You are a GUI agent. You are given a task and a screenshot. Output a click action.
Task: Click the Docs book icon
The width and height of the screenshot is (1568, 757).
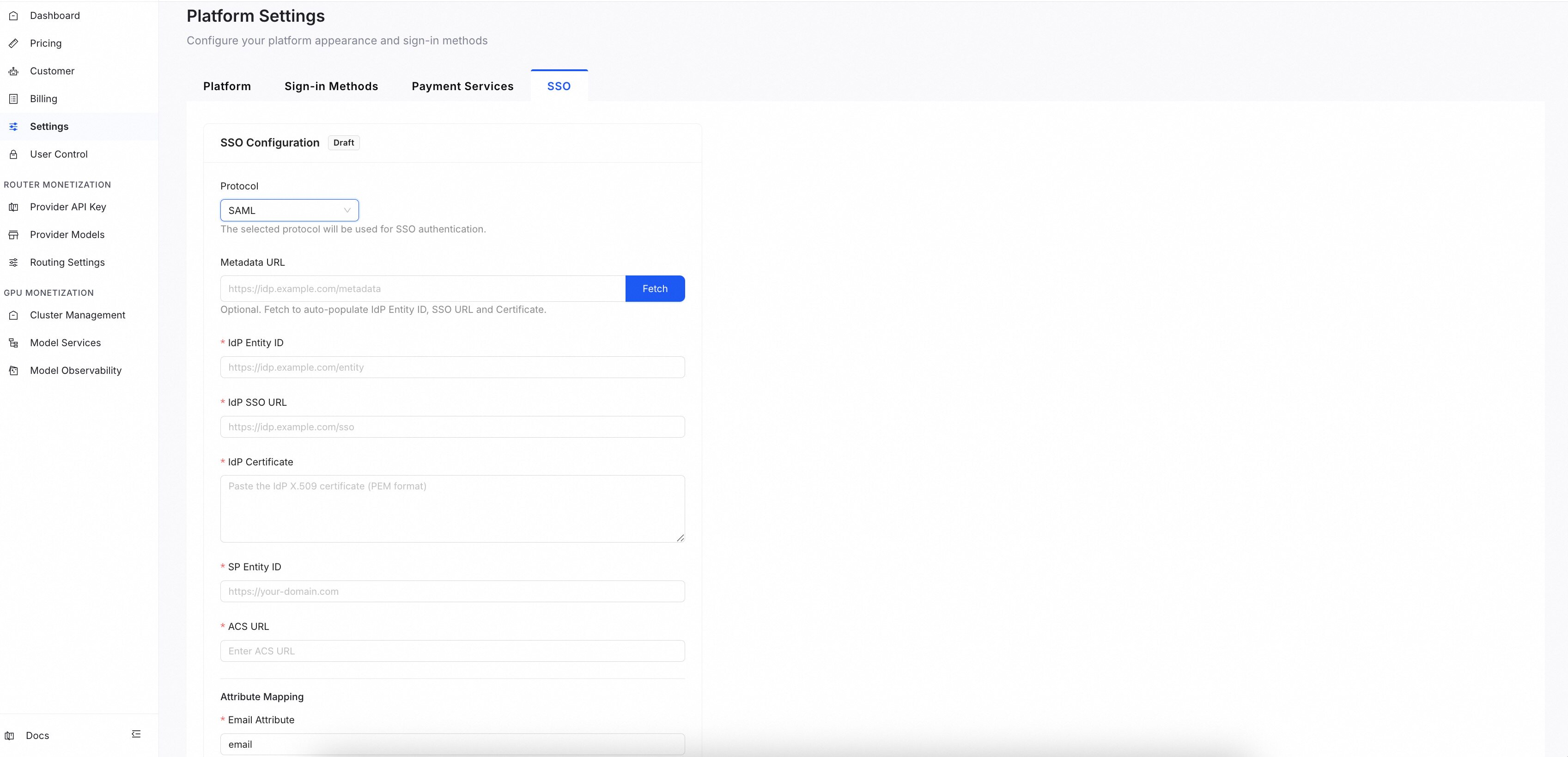click(9, 736)
